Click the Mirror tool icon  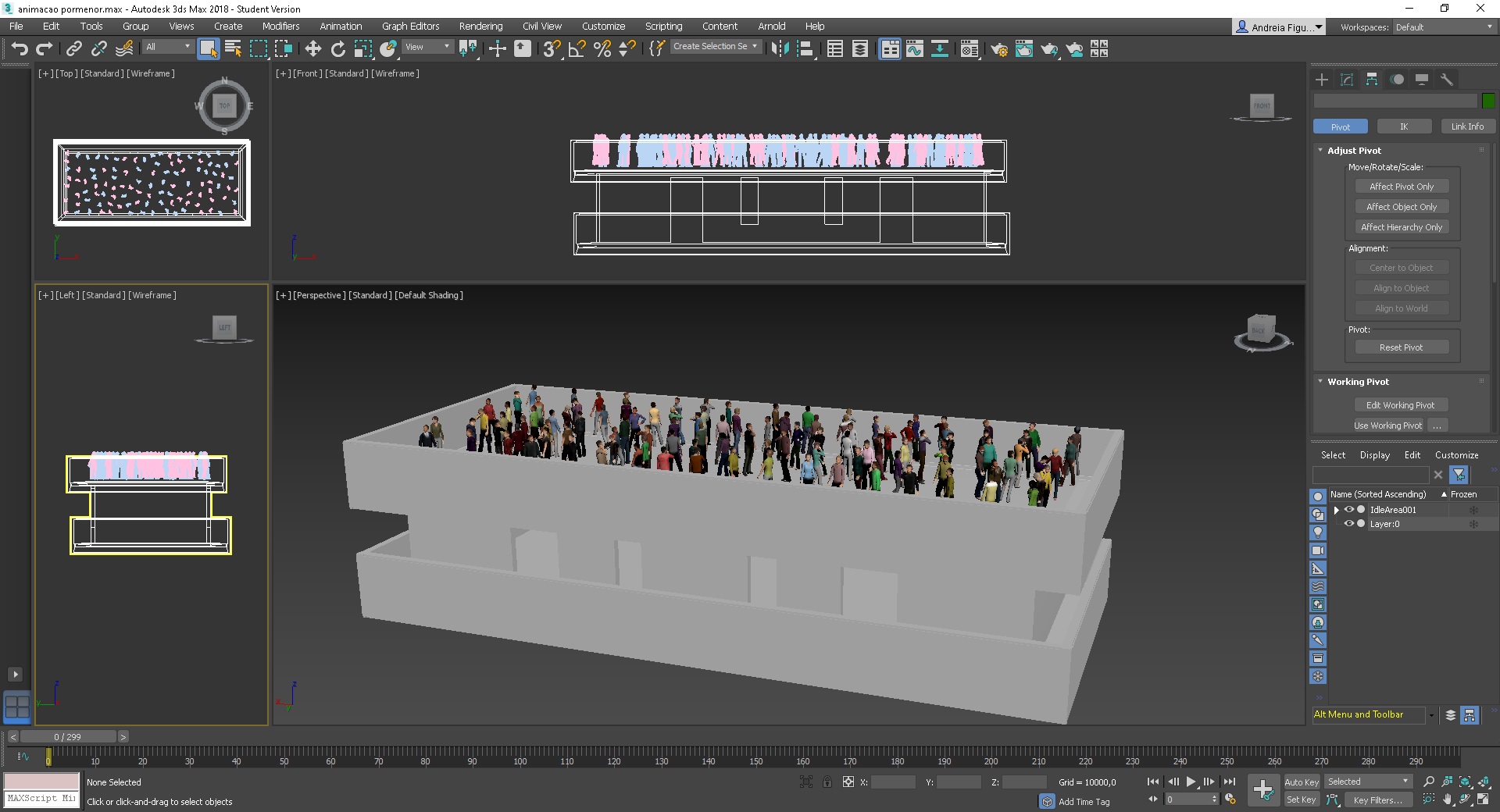(x=779, y=49)
